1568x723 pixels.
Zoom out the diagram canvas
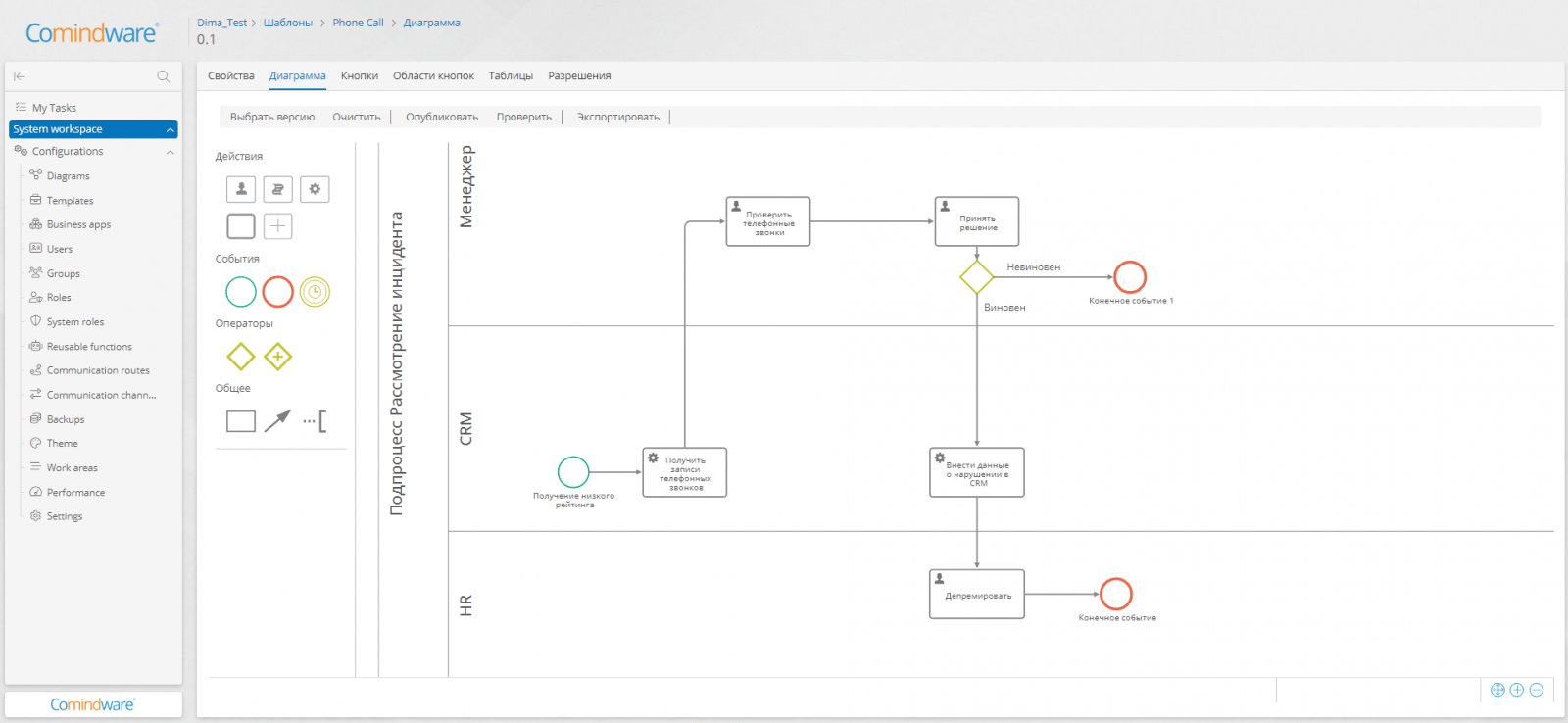click(1537, 690)
